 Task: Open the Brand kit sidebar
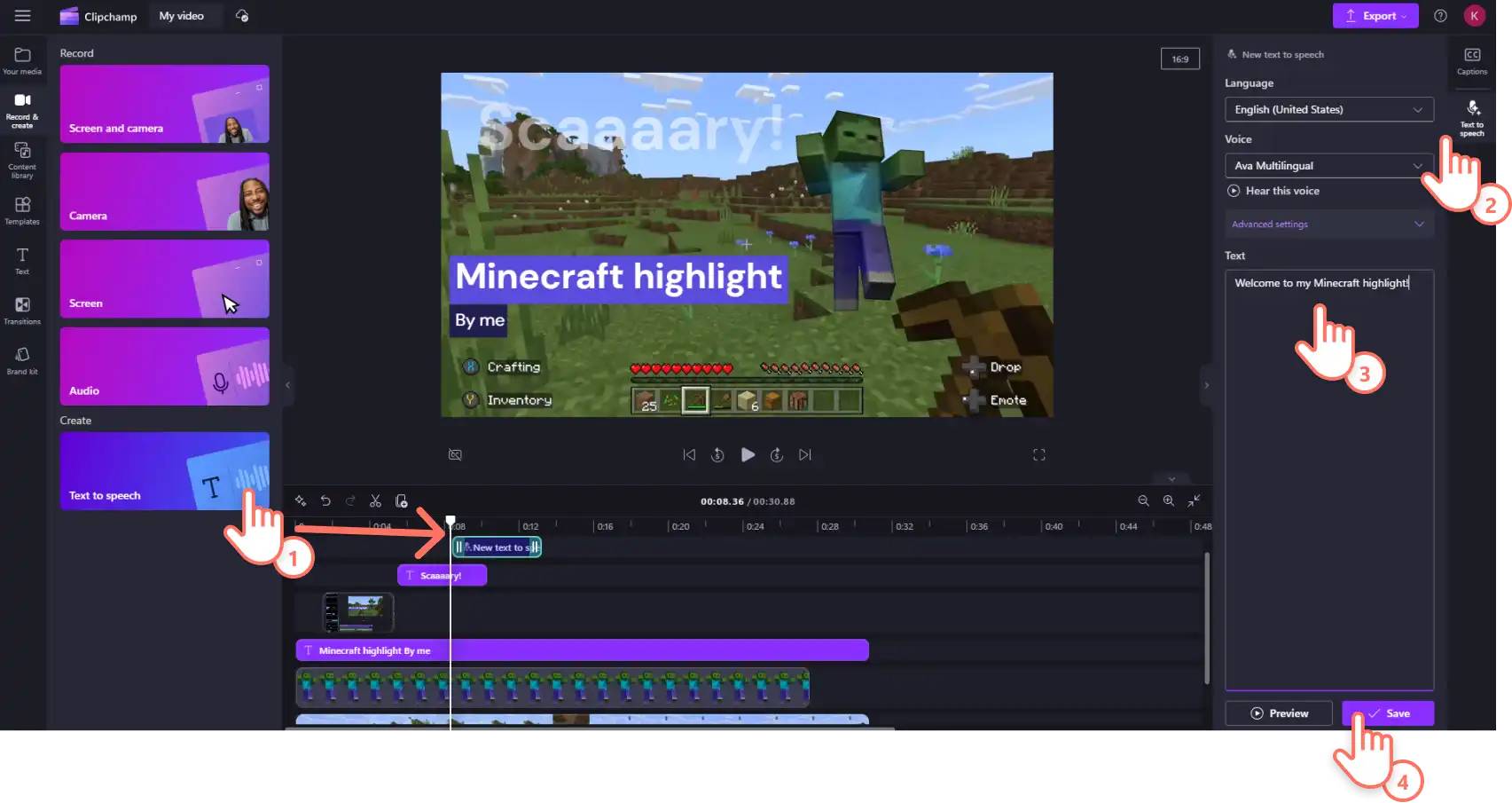click(x=22, y=361)
